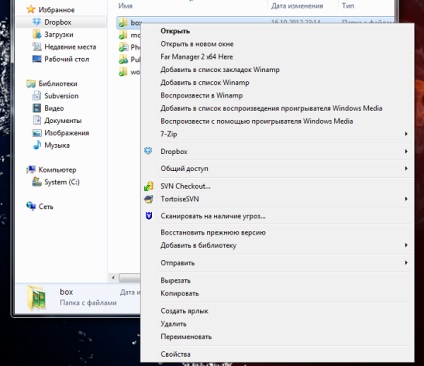Click the Рабочий стол icon
Screen dimensions: 424x366
[36, 59]
